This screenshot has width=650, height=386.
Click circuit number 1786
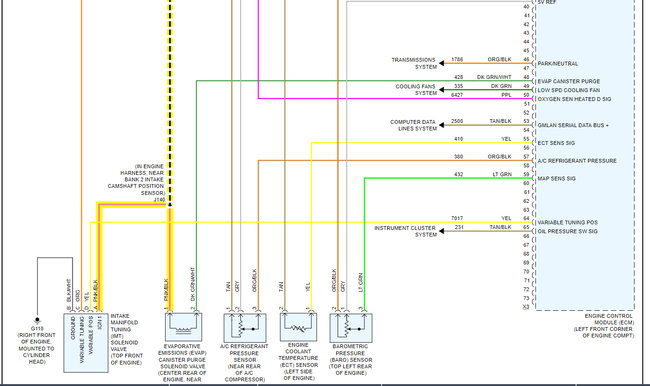tap(457, 60)
